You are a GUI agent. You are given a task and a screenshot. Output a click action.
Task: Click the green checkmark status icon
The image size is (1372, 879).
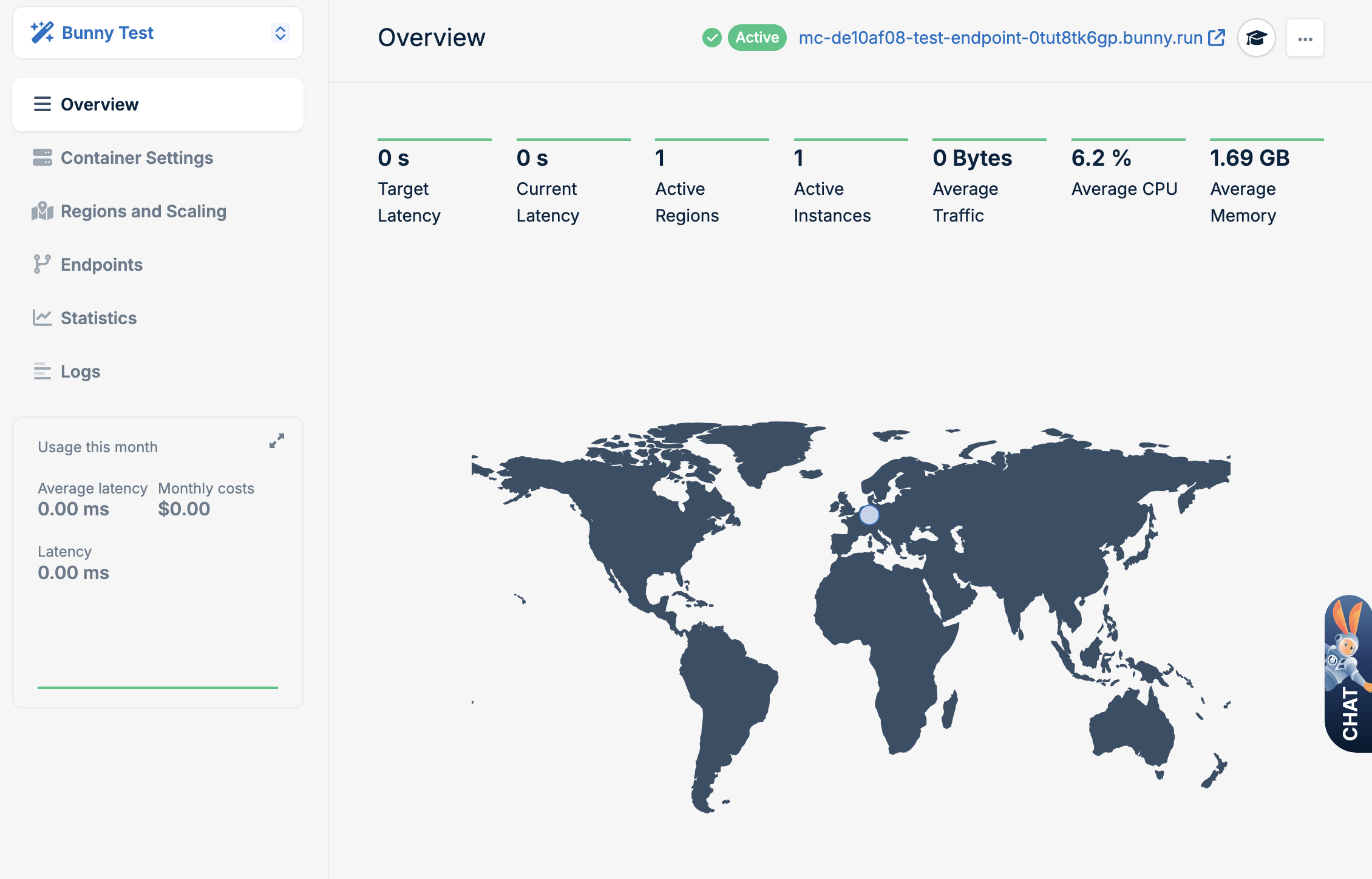pos(711,38)
